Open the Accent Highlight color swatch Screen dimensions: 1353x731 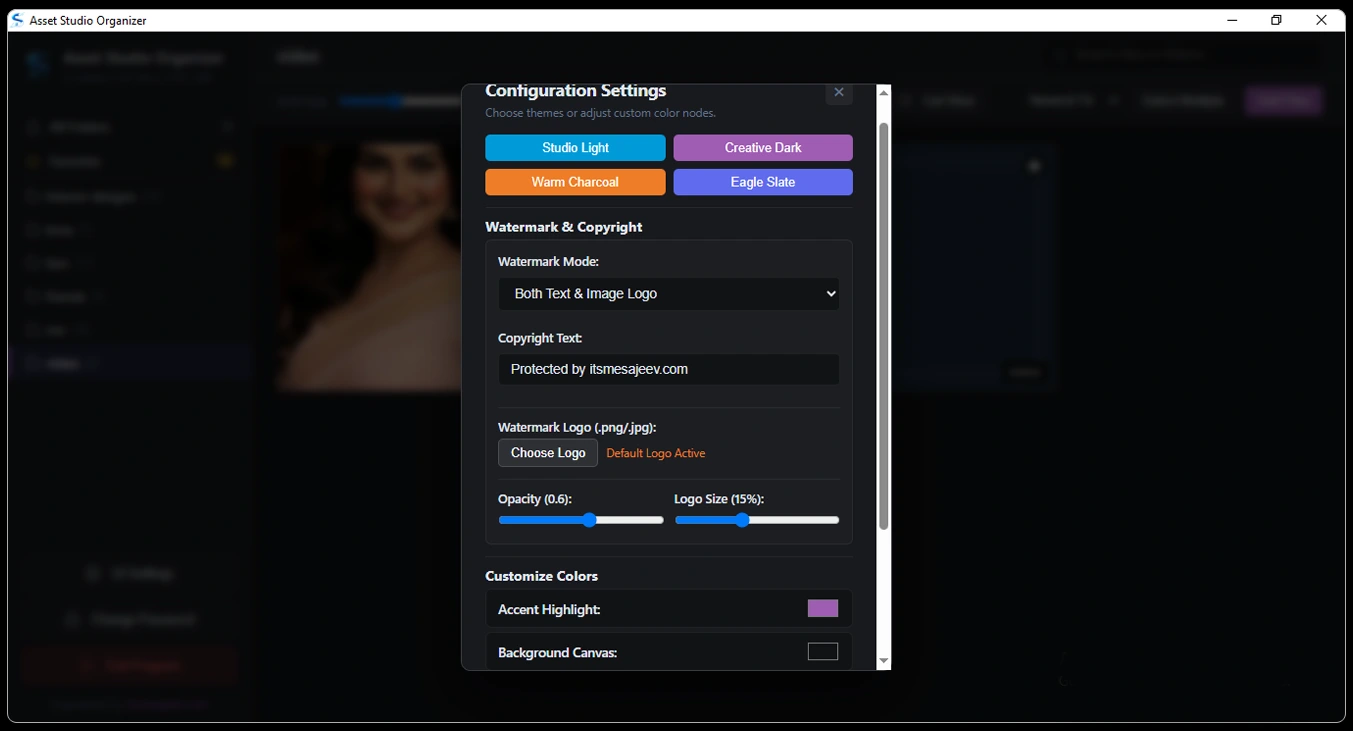[x=823, y=609]
